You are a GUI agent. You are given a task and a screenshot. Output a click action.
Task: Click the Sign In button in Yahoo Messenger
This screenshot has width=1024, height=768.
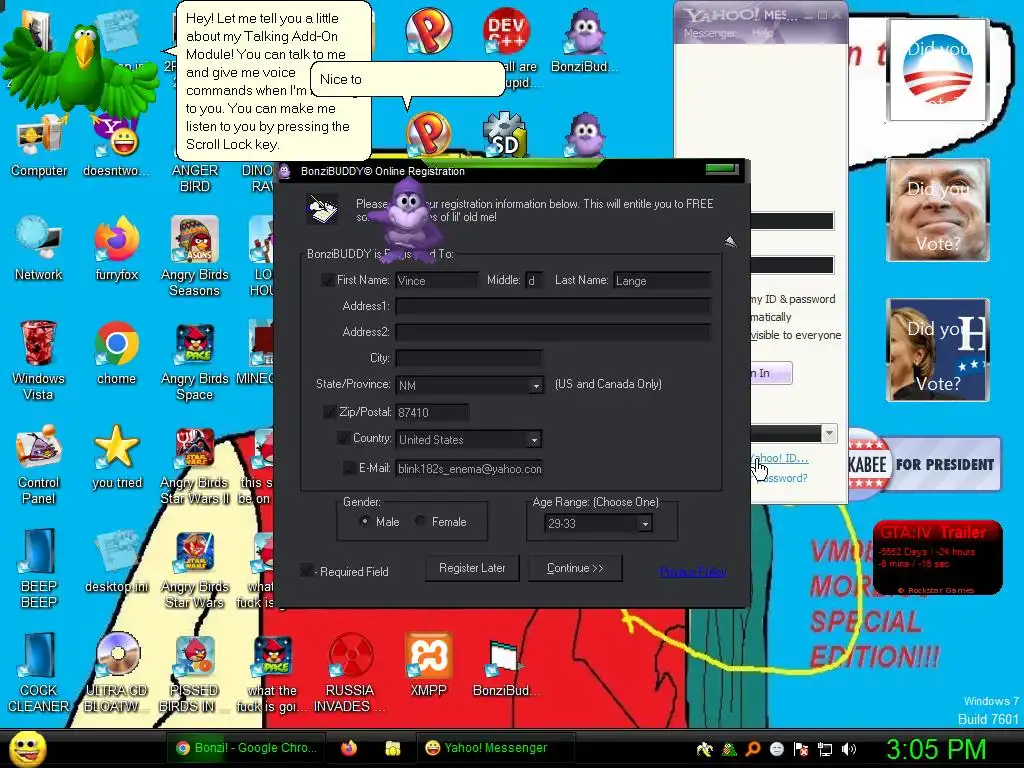click(771, 373)
